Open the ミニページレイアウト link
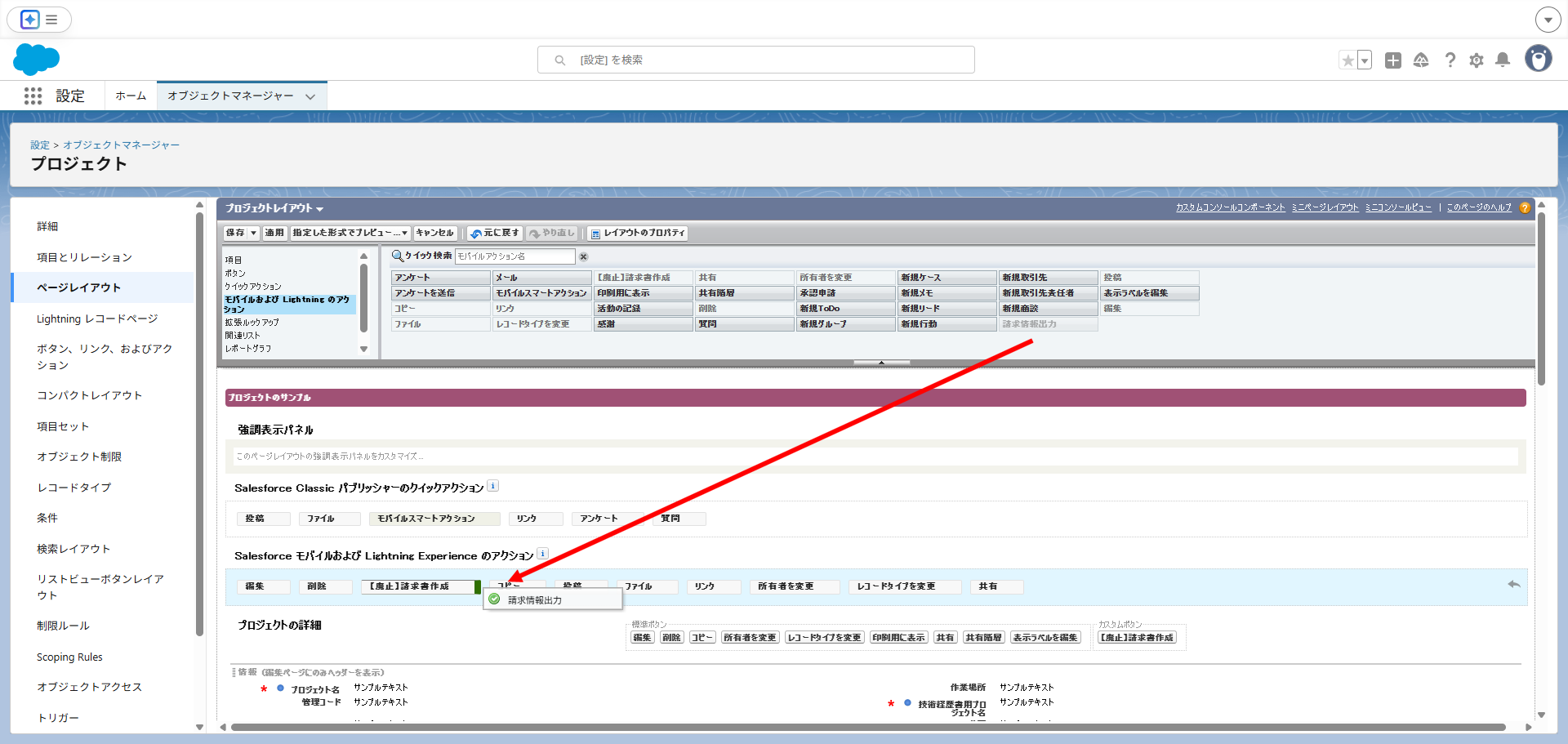Screen dimensions: 1568x744 (x=1325, y=207)
